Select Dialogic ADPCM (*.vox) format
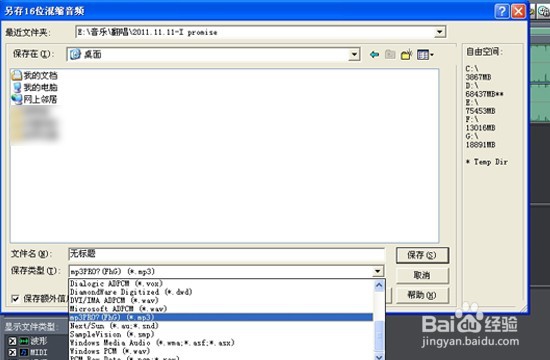The height and width of the screenshot is (360, 550). pos(221,283)
